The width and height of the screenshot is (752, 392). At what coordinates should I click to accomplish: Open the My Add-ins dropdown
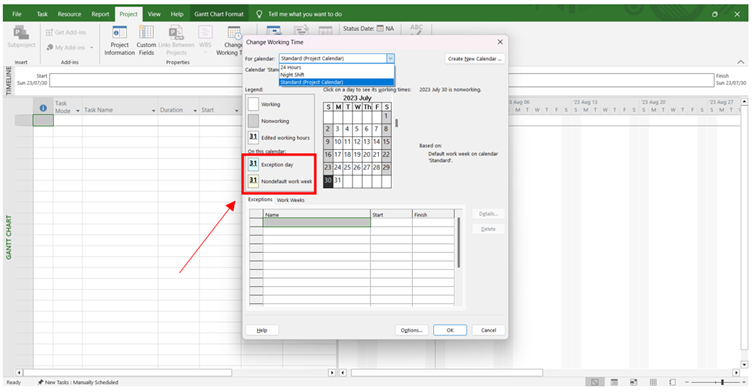point(92,48)
